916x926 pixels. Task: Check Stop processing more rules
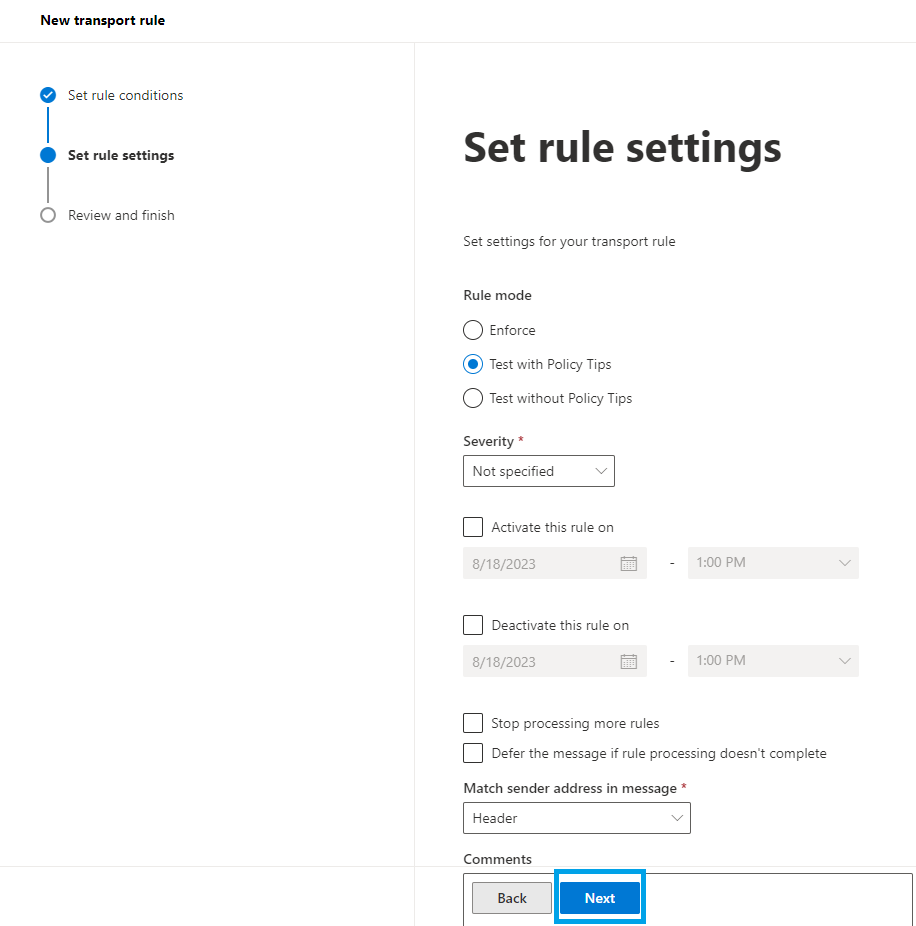pyautogui.click(x=472, y=723)
